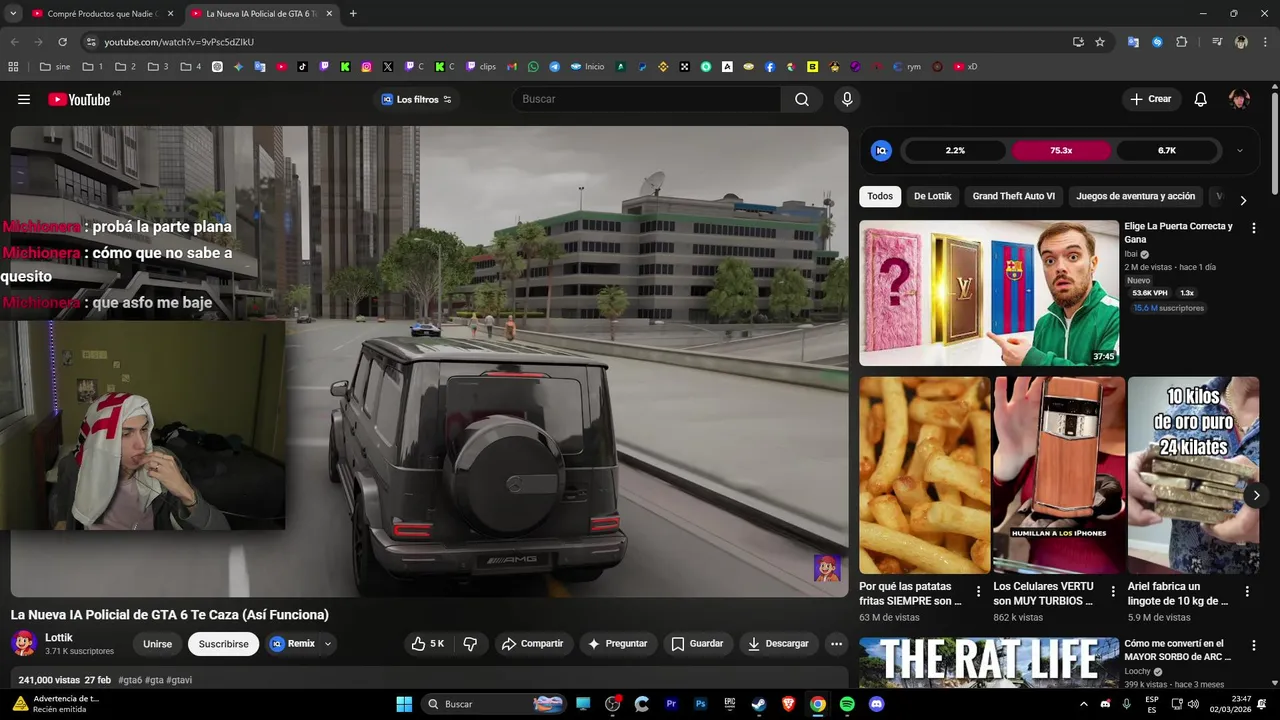Screen dimensions: 1280x720
Task: Select the 'Grand Theft Auto VI' chip
Action: 1013,196
